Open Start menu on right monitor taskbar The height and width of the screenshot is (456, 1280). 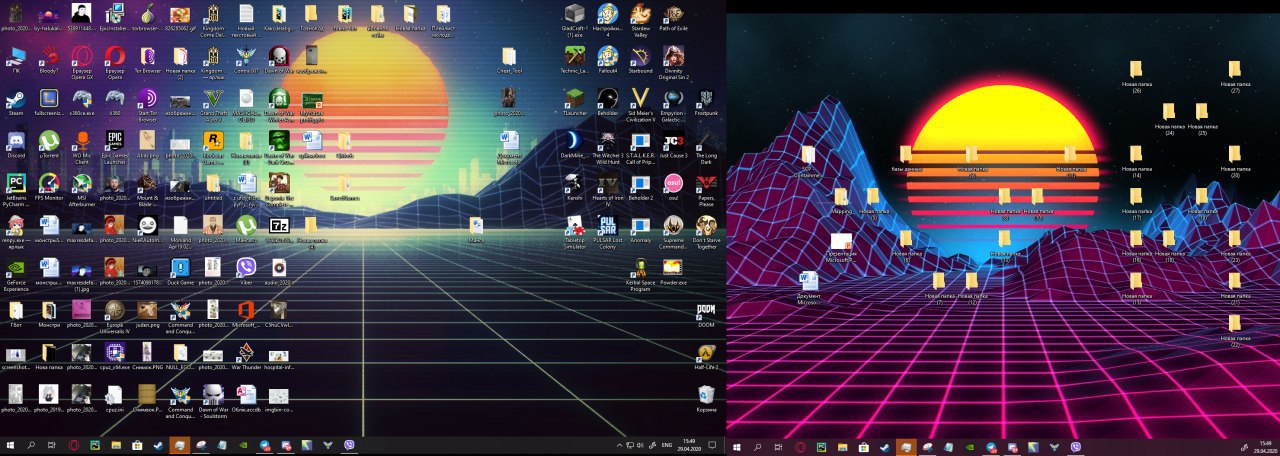(x=738, y=446)
